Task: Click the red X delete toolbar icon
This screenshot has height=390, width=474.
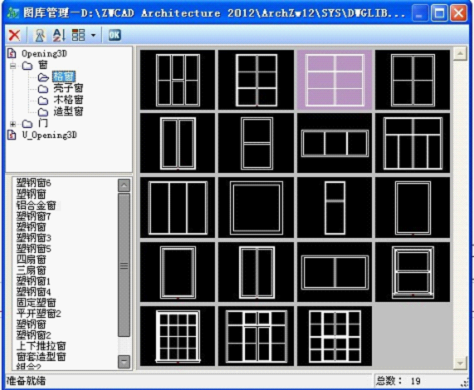Action: click(14, 35)
